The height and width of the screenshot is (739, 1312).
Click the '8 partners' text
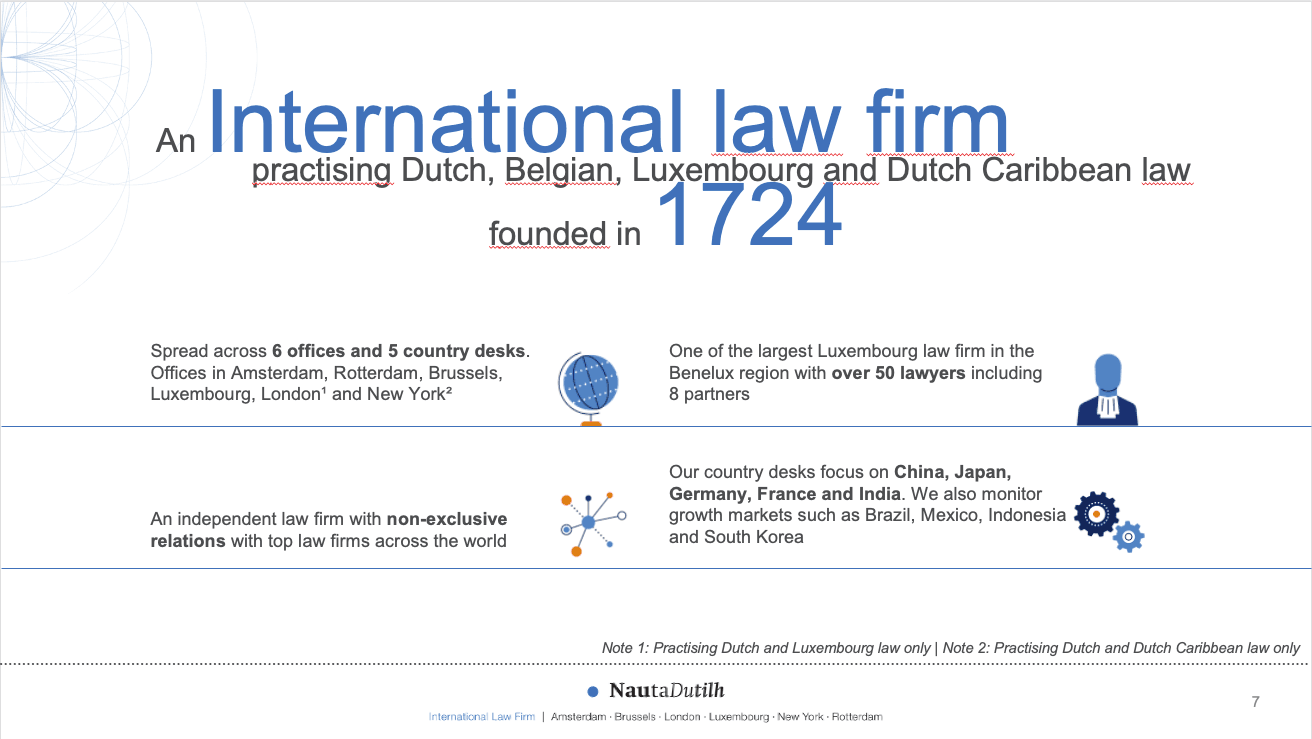pos(709,394)
